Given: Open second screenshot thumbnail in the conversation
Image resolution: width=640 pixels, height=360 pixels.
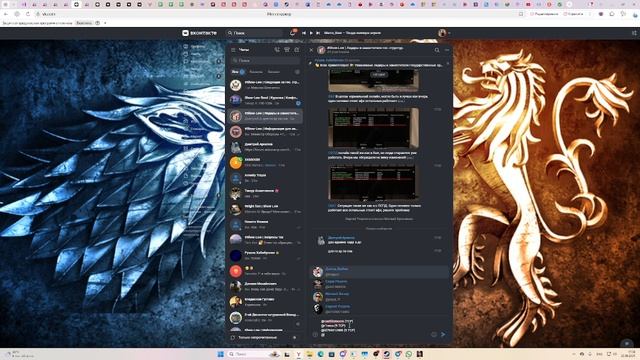Looking at the screenshot, I should click(373, 128).
